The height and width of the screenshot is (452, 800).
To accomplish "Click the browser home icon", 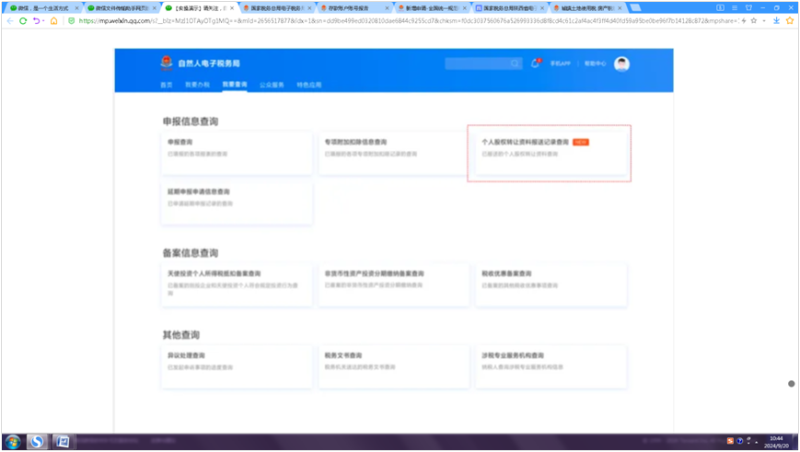I will coord(52,20).
